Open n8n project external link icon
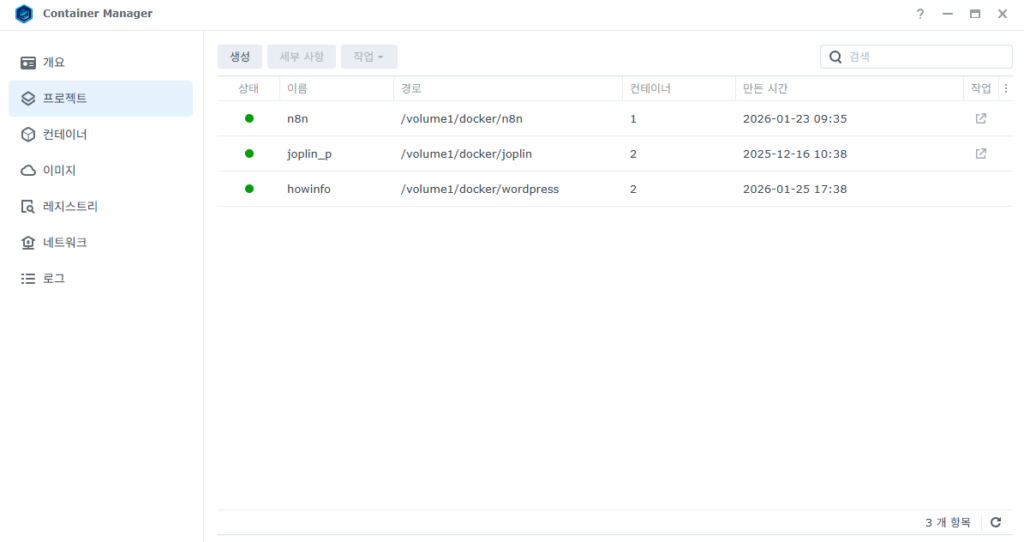 click(981, 119)
